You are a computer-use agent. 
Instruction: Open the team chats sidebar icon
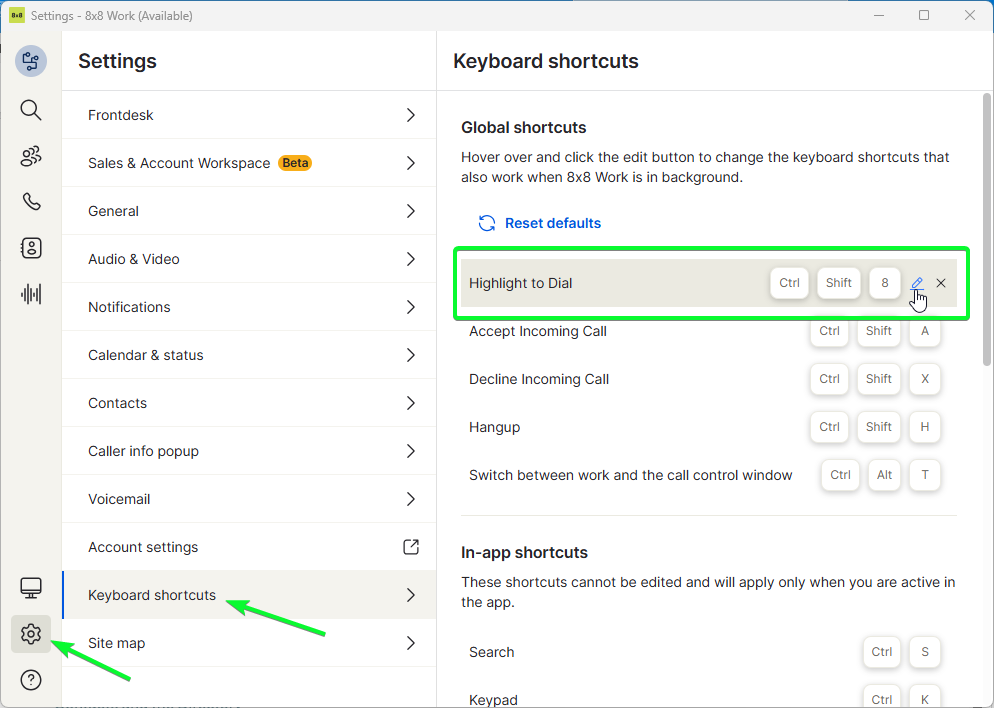tap(31, 156)
